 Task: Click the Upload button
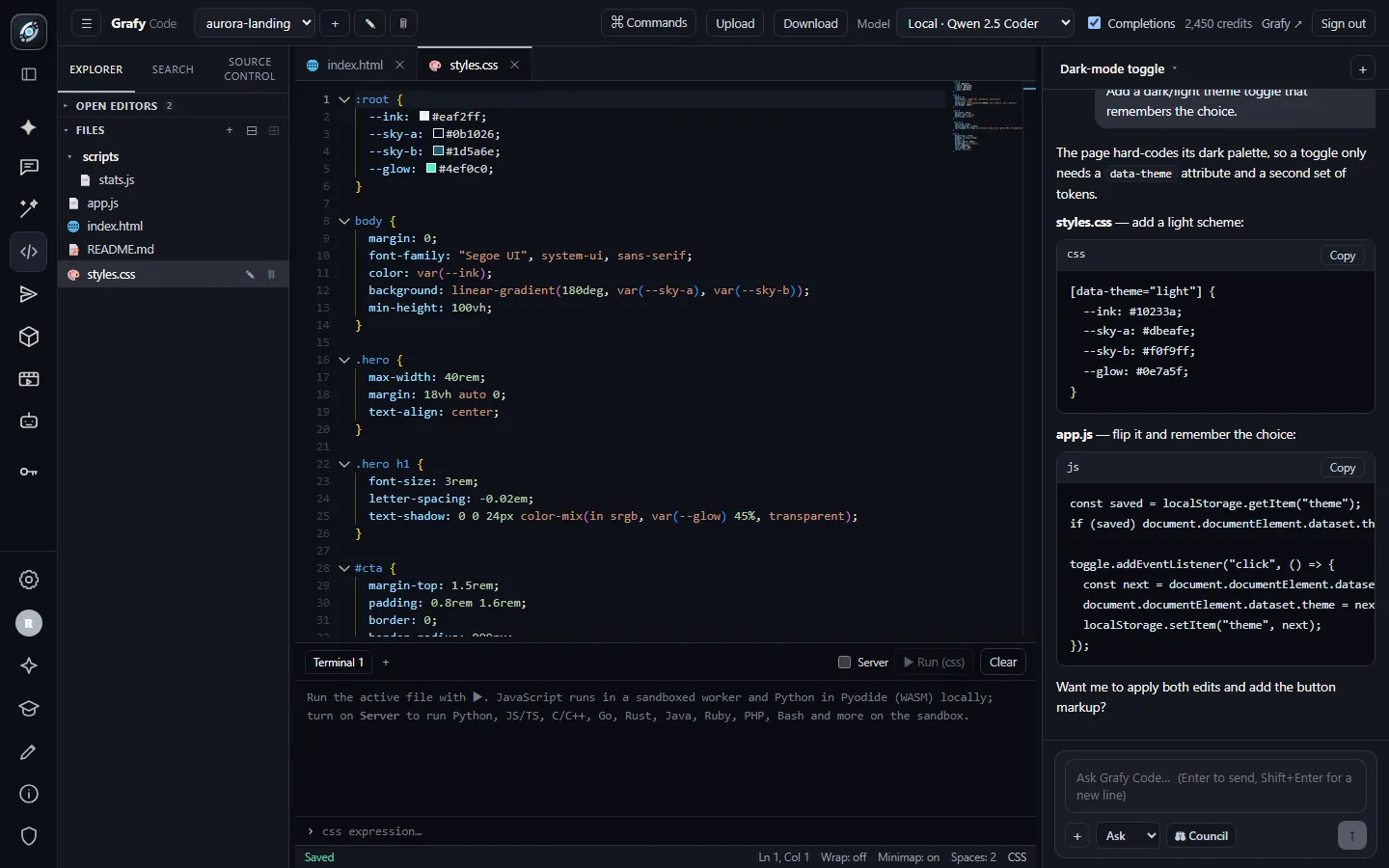point(735,23)
